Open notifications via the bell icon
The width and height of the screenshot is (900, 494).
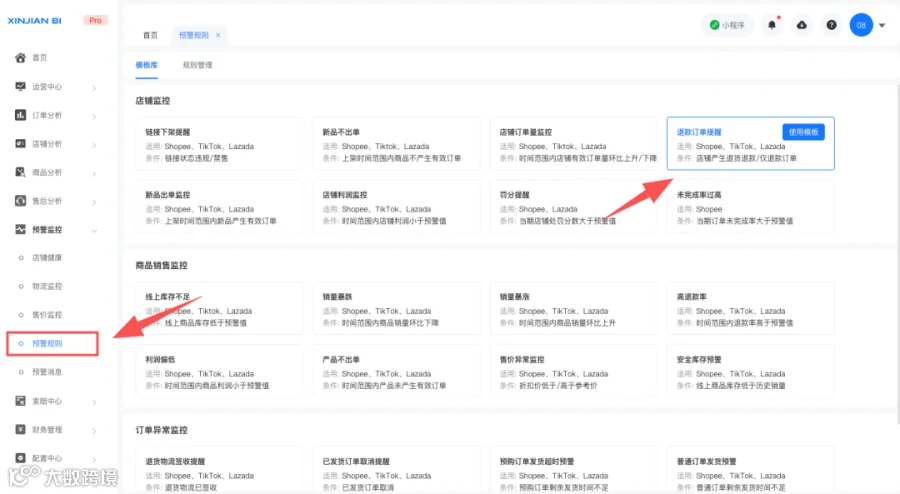[x=772, y=25]
